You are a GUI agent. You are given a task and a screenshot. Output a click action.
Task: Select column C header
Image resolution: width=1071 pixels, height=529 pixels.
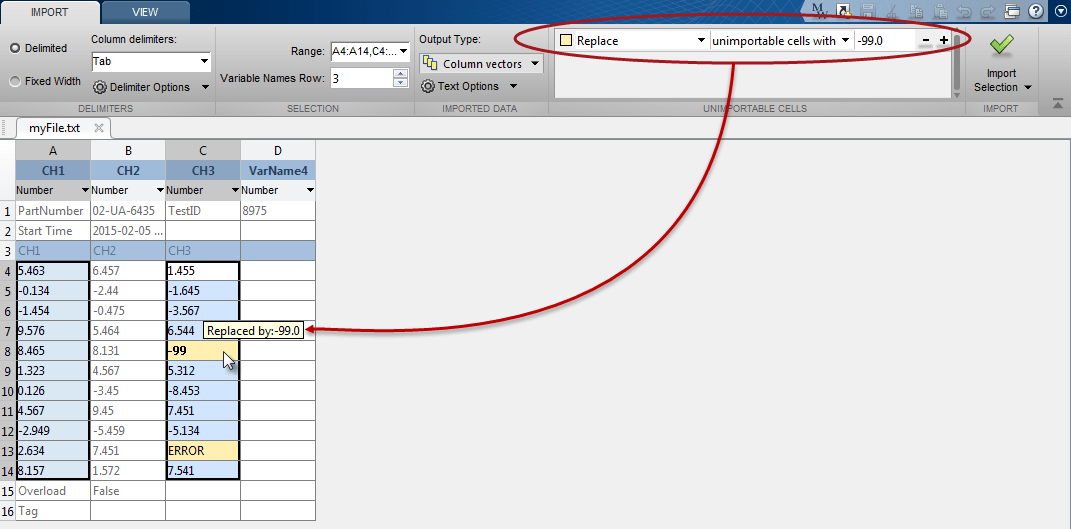[x=203, y=151]
